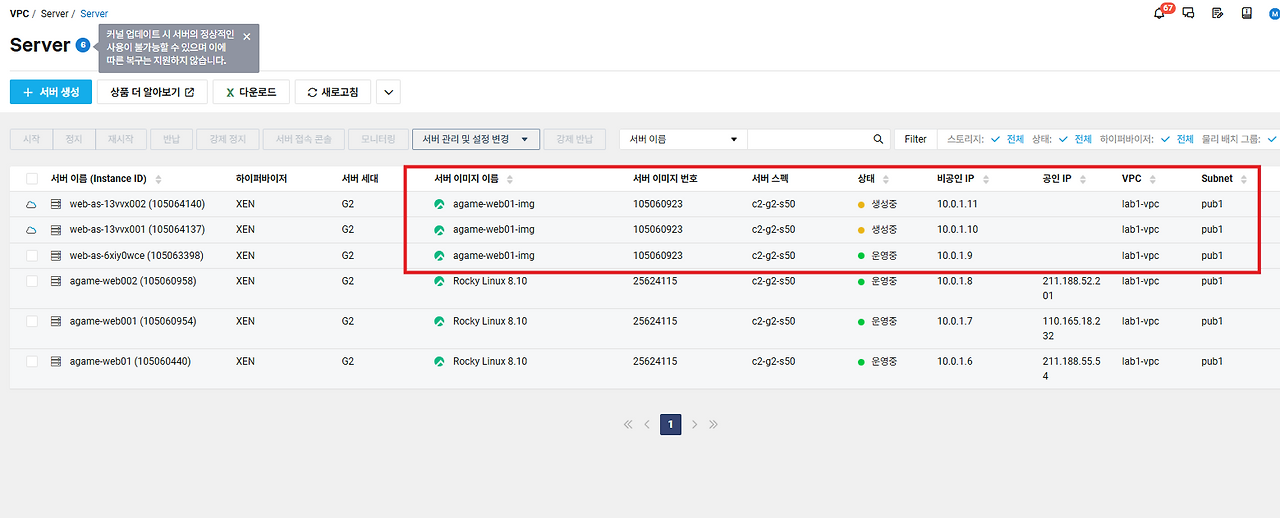This screenshot has width=1280, height=518.
Task: Click the Rocky icon in agame-web01 row
Action: tap(439, 361)
